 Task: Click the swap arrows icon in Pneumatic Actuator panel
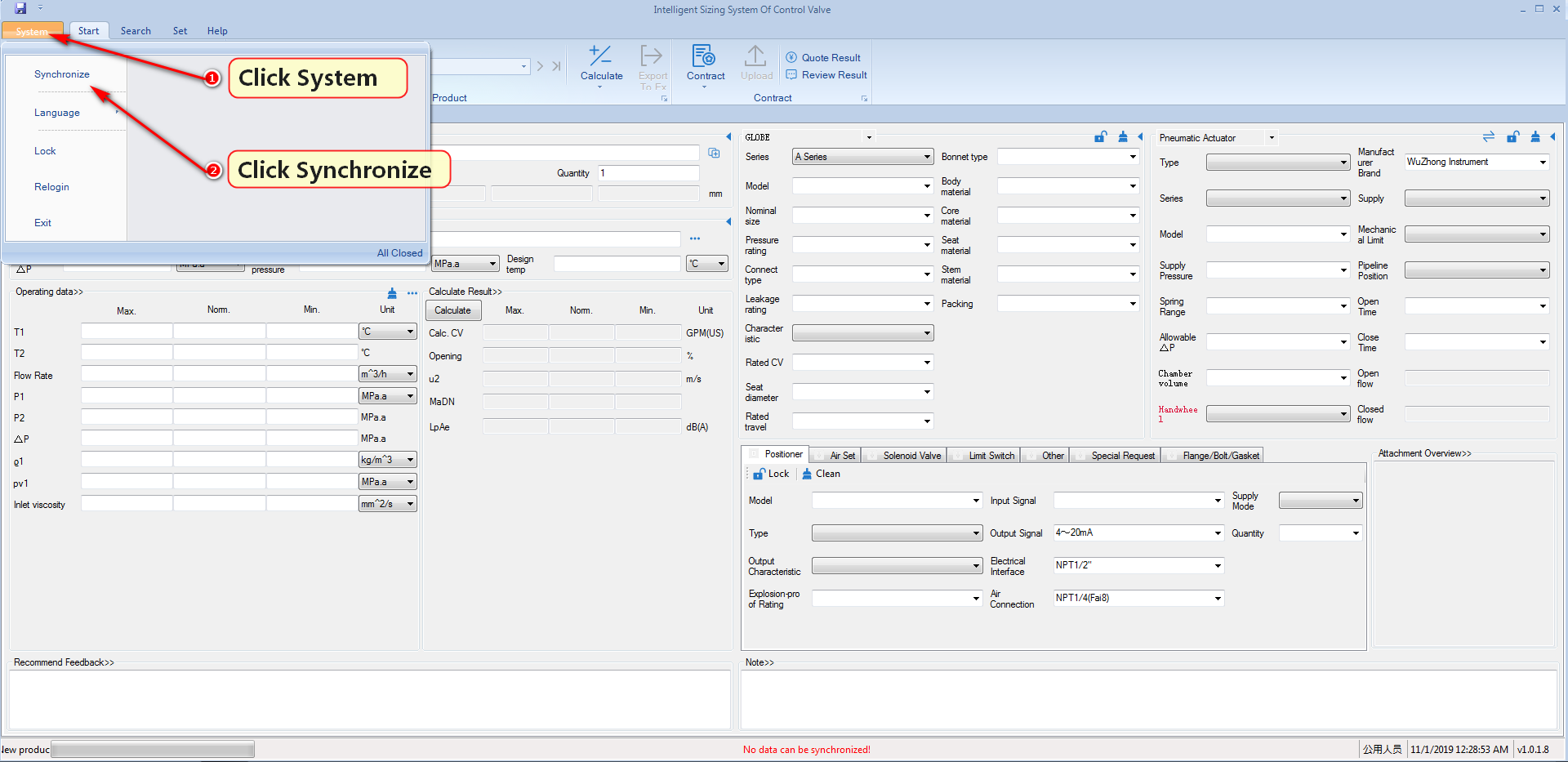point(1488,136)
